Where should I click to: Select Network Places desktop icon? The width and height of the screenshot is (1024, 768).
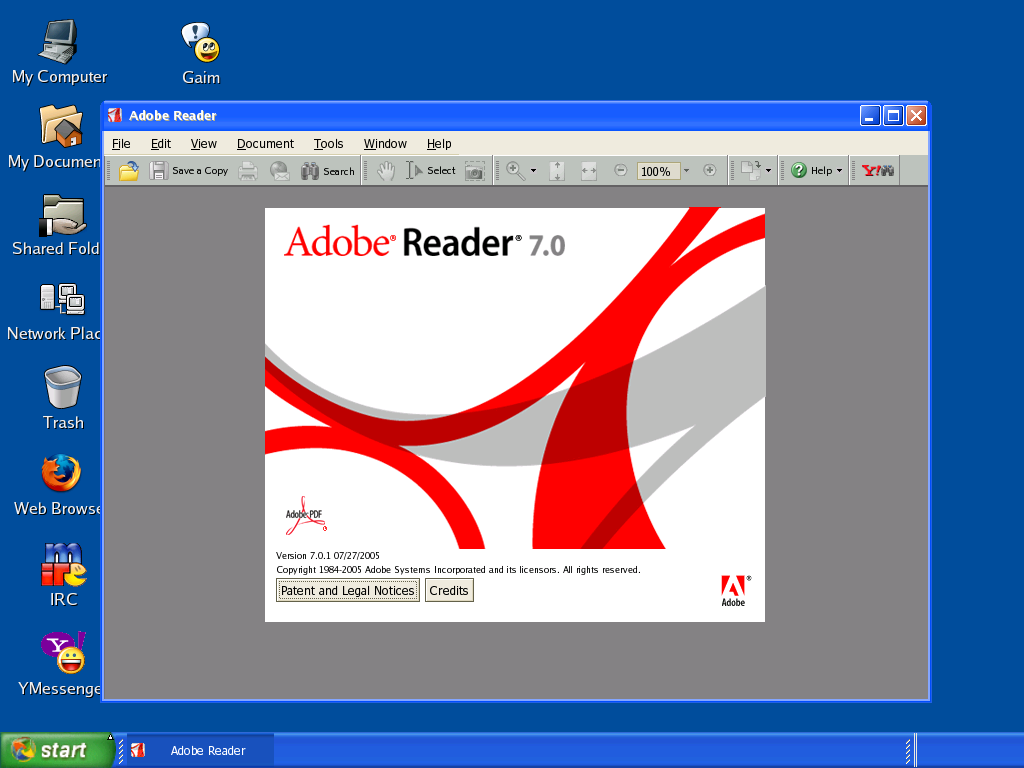point(56,312)
